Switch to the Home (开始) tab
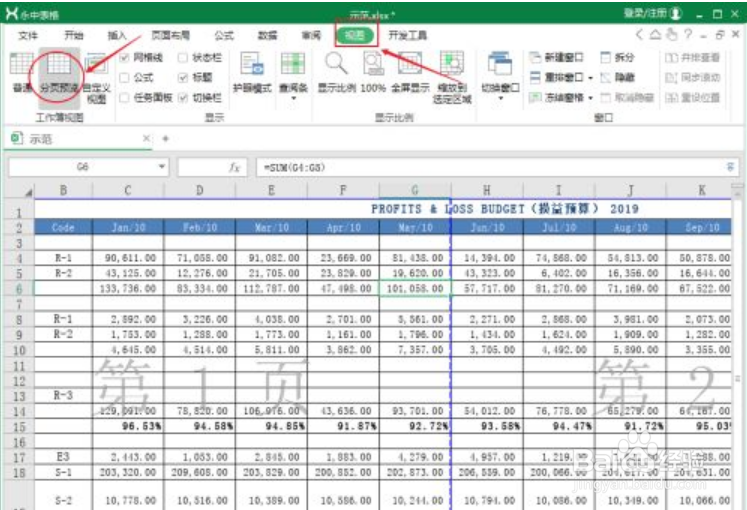 pos(74,35)
